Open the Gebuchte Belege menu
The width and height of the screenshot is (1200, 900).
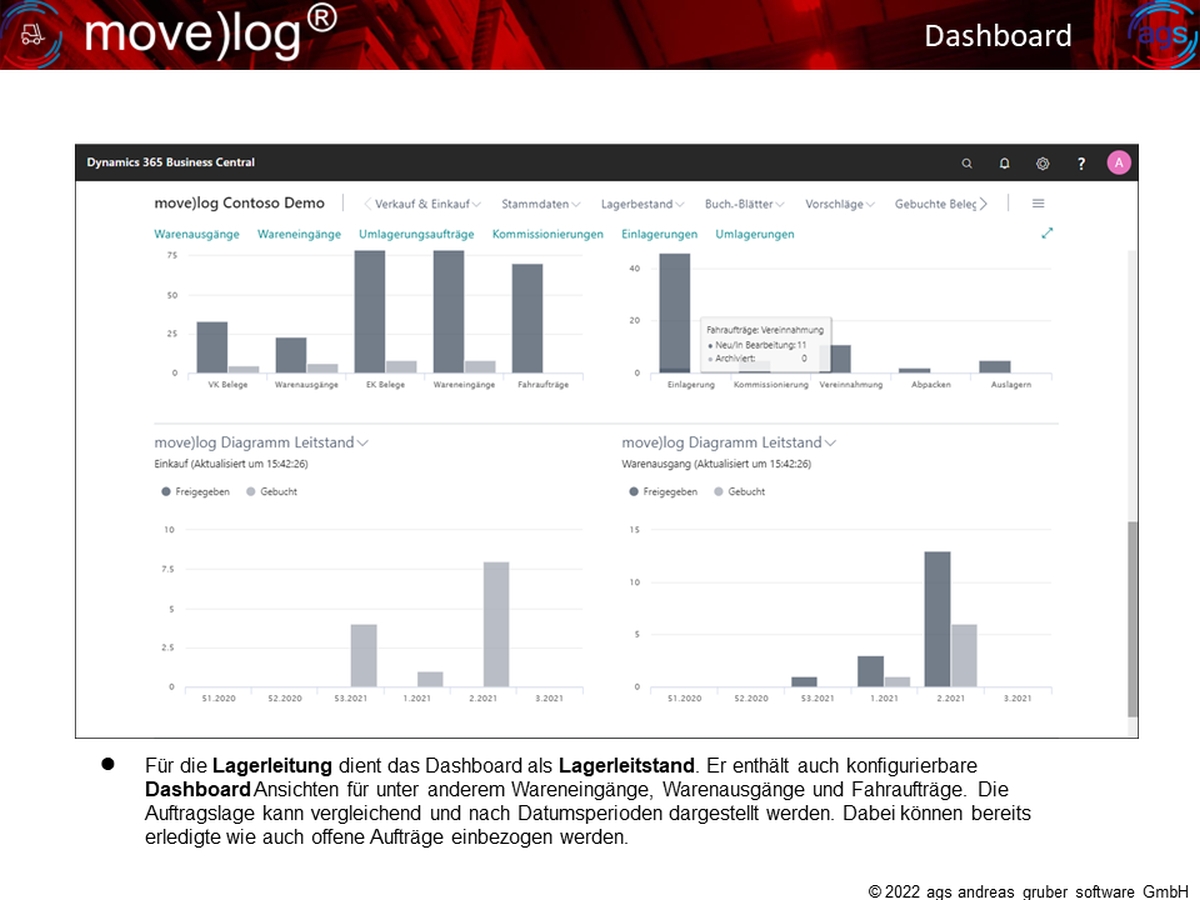pos(936,204)
